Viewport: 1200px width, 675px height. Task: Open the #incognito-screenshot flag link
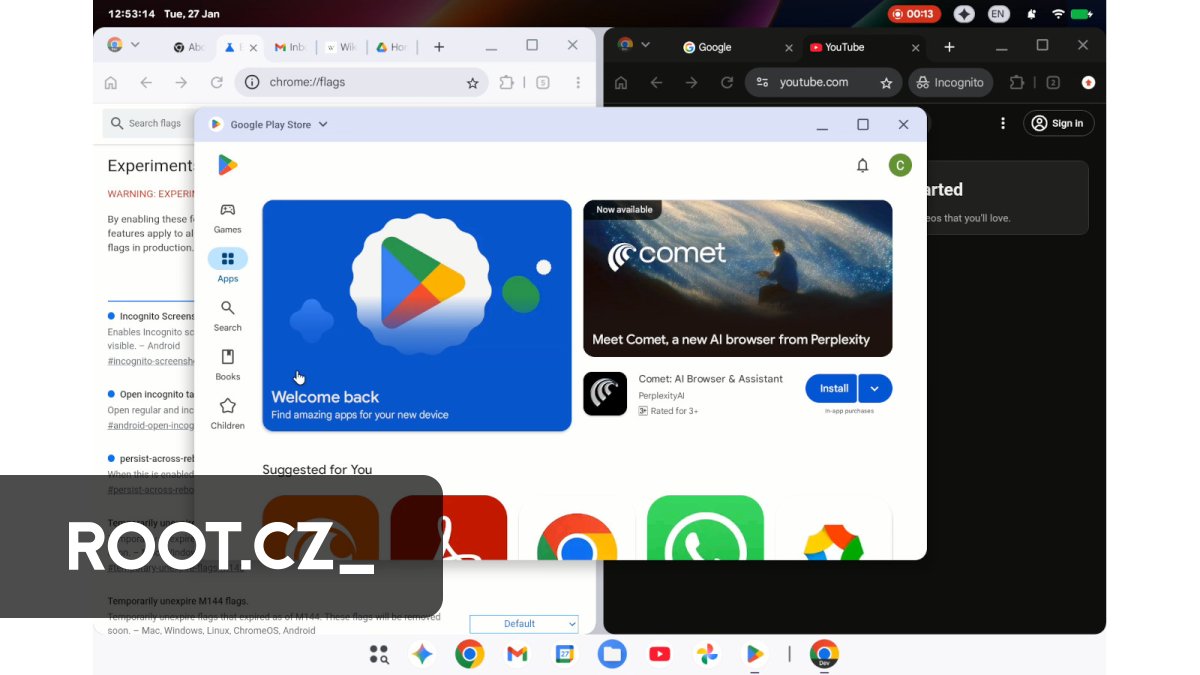[x=151, y=360]
